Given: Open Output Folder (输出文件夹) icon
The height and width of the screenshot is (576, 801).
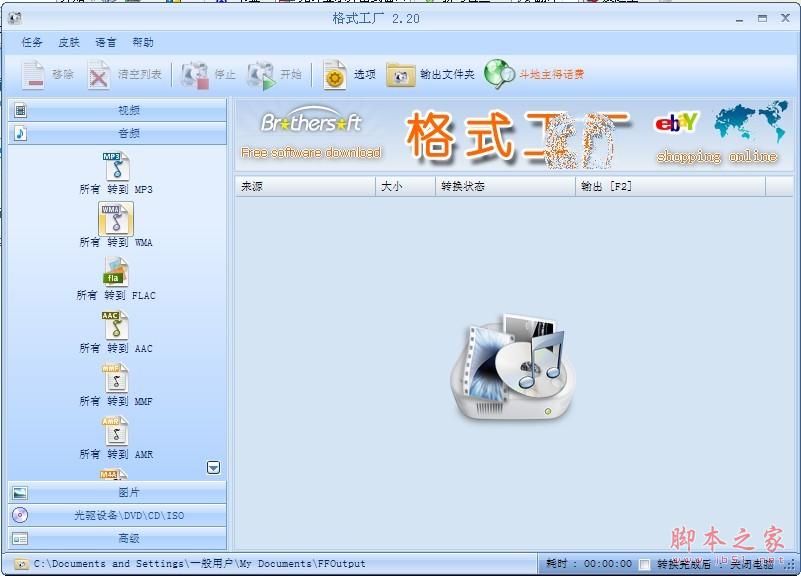Looking at the screenshot, I should [400, 75].
